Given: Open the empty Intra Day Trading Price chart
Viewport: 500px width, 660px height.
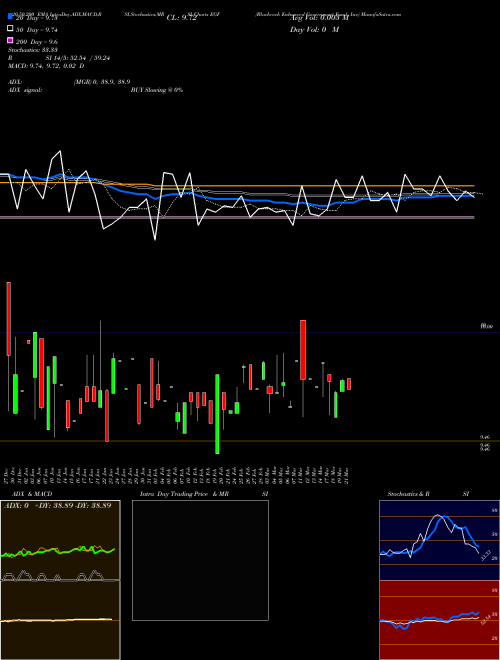Looking at the screenshot, I should point(200,560).
